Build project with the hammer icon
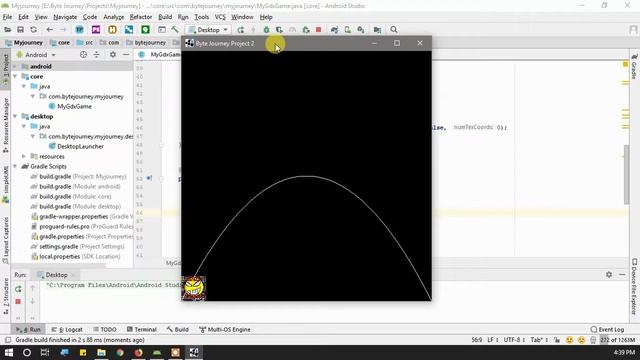 [x=175, y=30]
